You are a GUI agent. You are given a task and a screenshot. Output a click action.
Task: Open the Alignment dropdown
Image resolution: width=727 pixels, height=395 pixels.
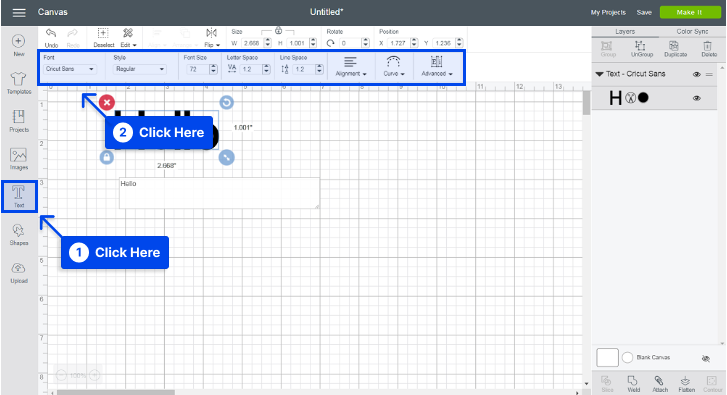(351, 66)
